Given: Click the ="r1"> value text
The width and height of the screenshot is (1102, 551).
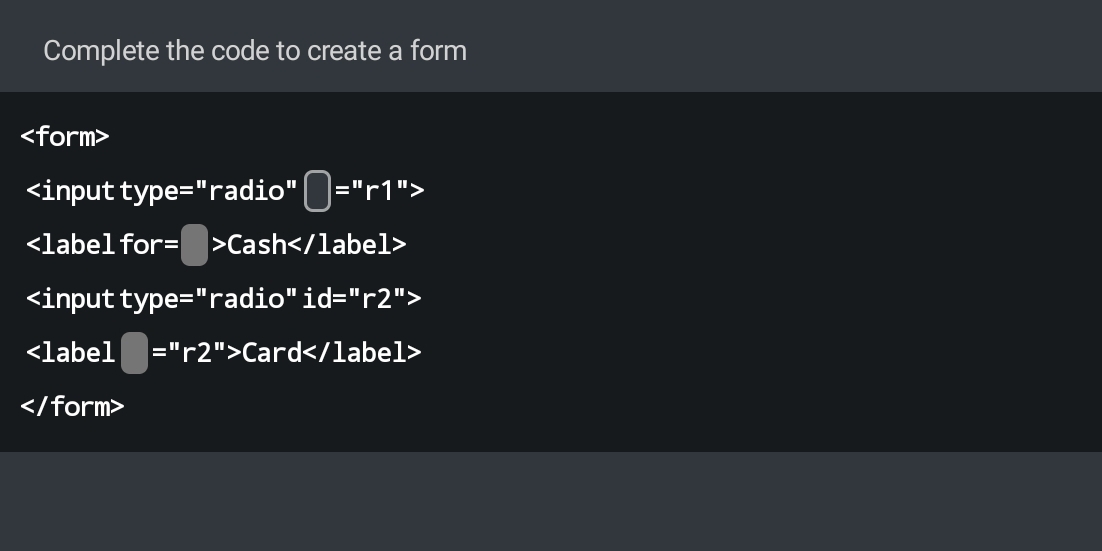Looking at the screenshot, I should tap(379, 191).
